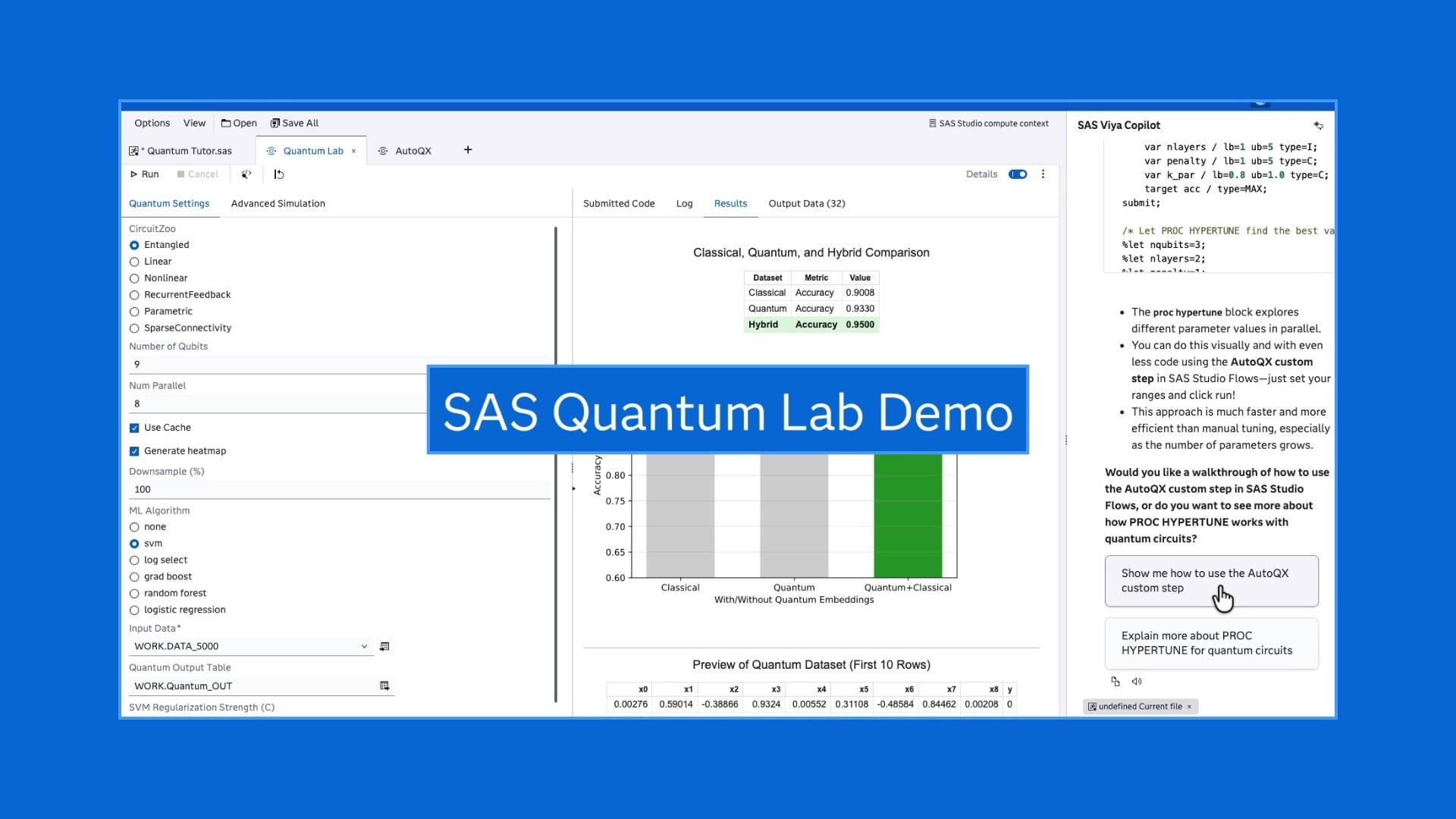The height and width of the screenshot is (819, 1456).
Task: Click the Save All button
Action: coord(295,123)
